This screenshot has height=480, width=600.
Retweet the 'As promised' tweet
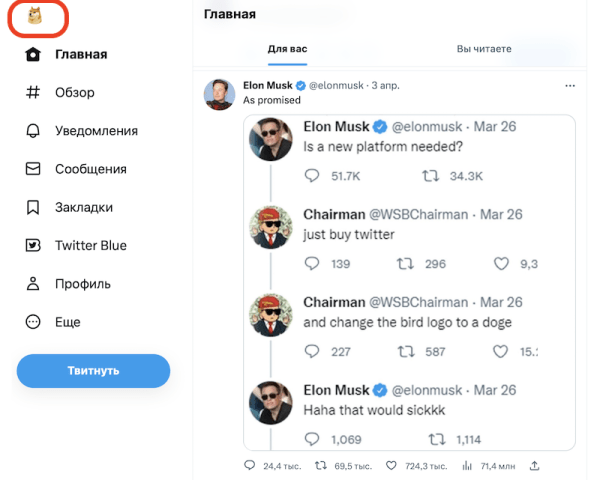pyautogui.click(x=321, y=466)
